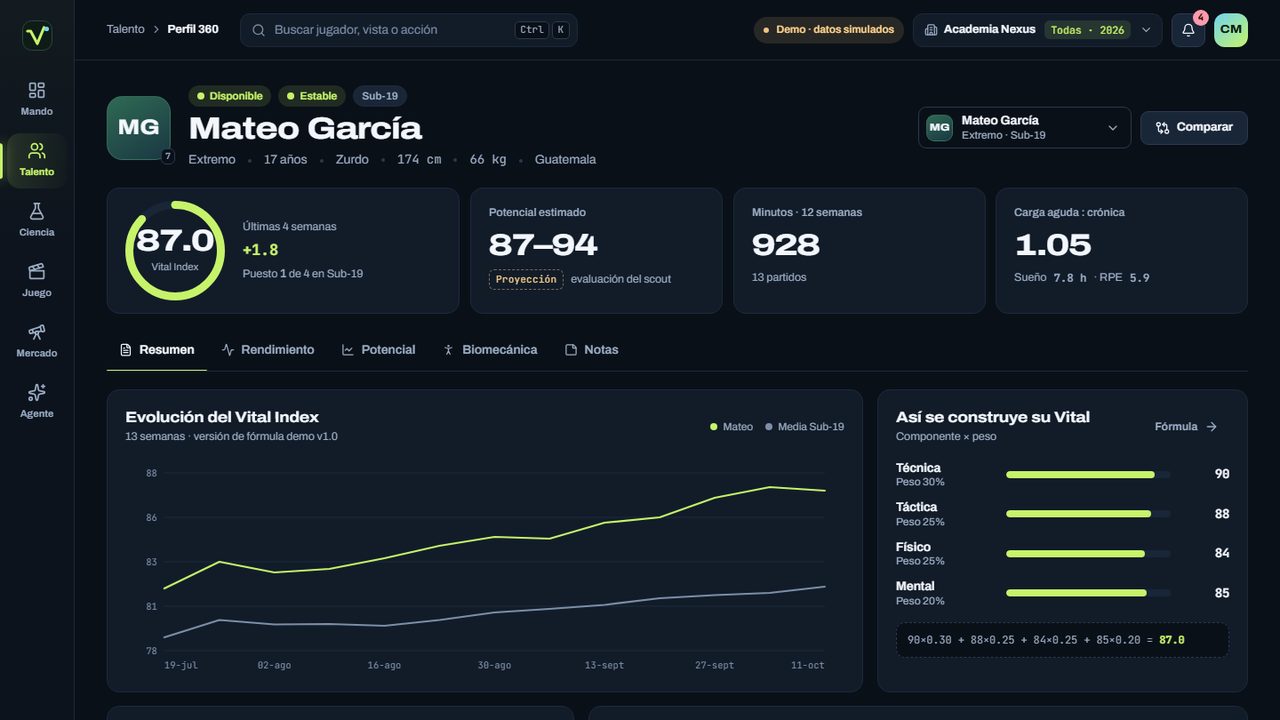Switch to the Resumen tab

[157, 350]
